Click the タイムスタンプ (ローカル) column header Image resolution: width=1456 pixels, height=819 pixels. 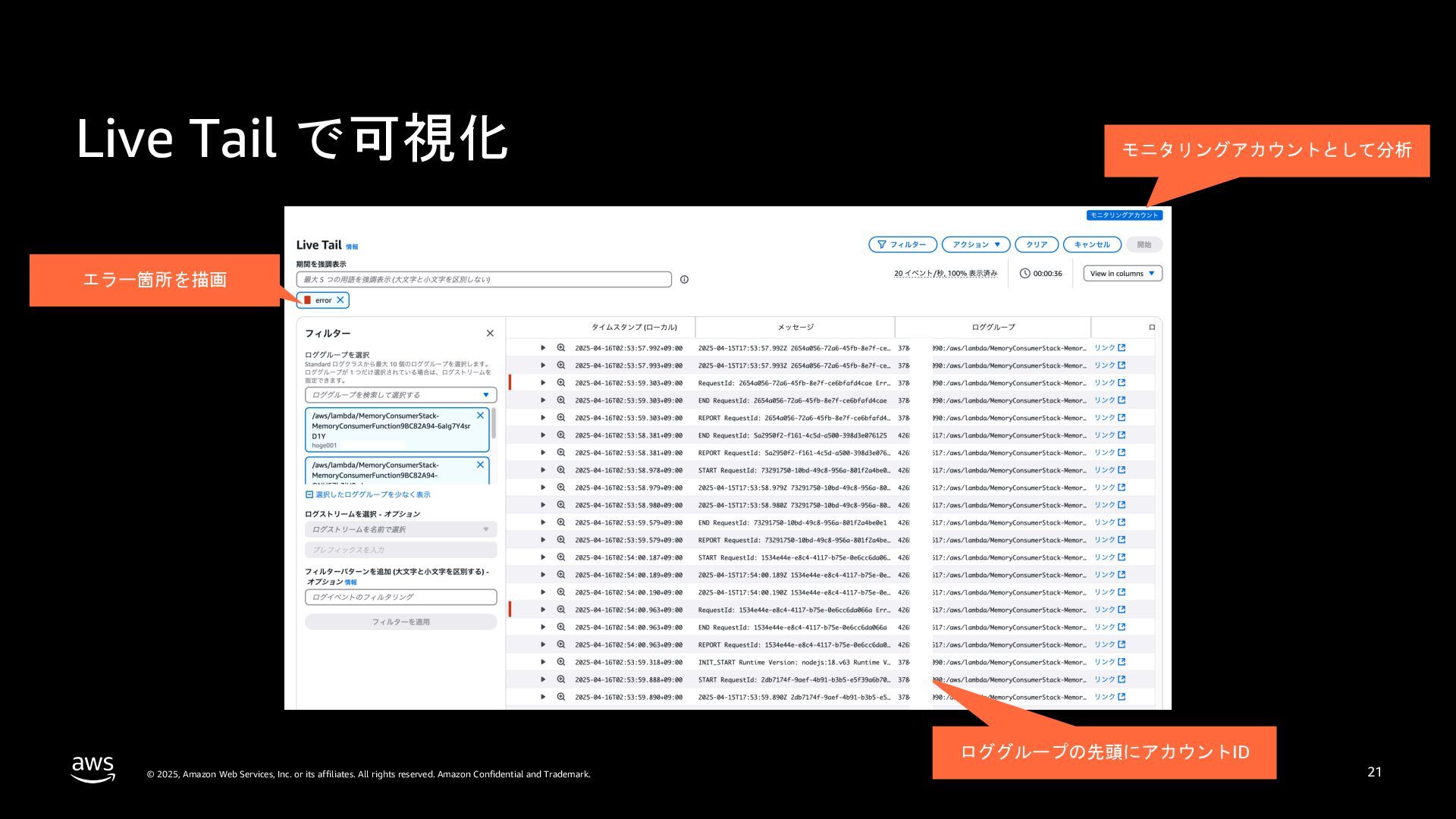[634, 328]
